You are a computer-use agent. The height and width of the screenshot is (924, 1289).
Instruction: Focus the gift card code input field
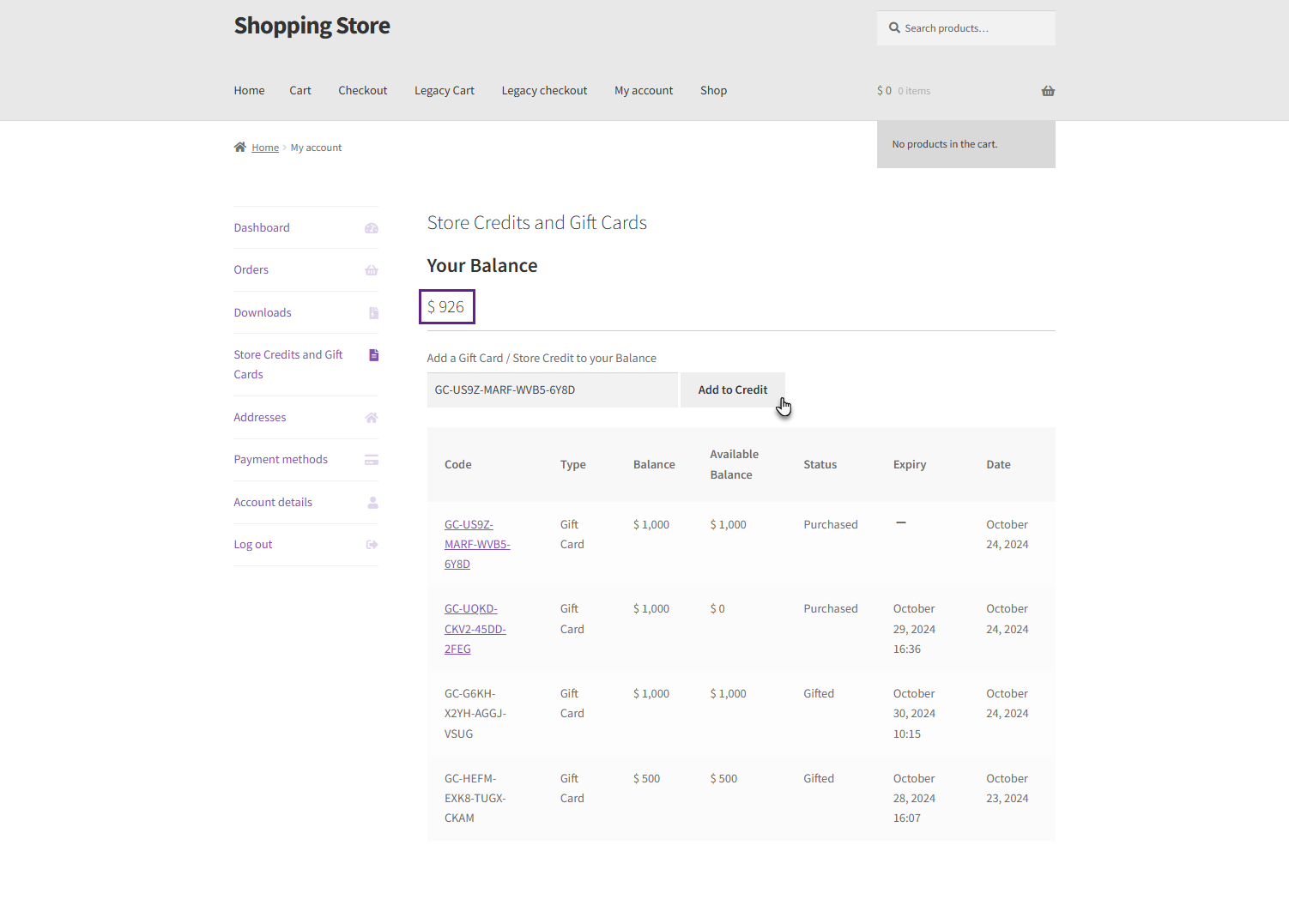tap(553, 390)
